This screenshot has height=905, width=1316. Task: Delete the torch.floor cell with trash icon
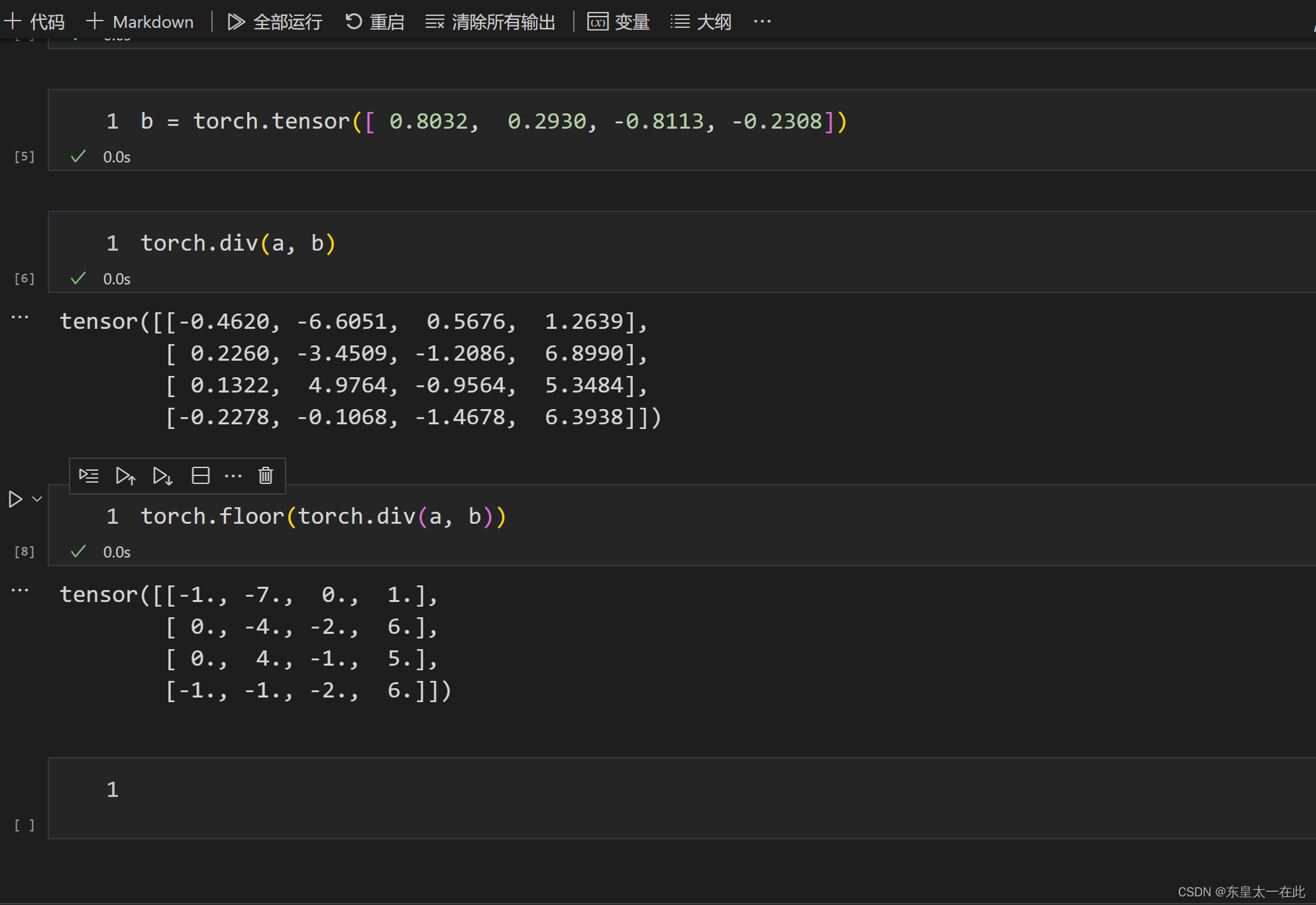pos(265,475)
